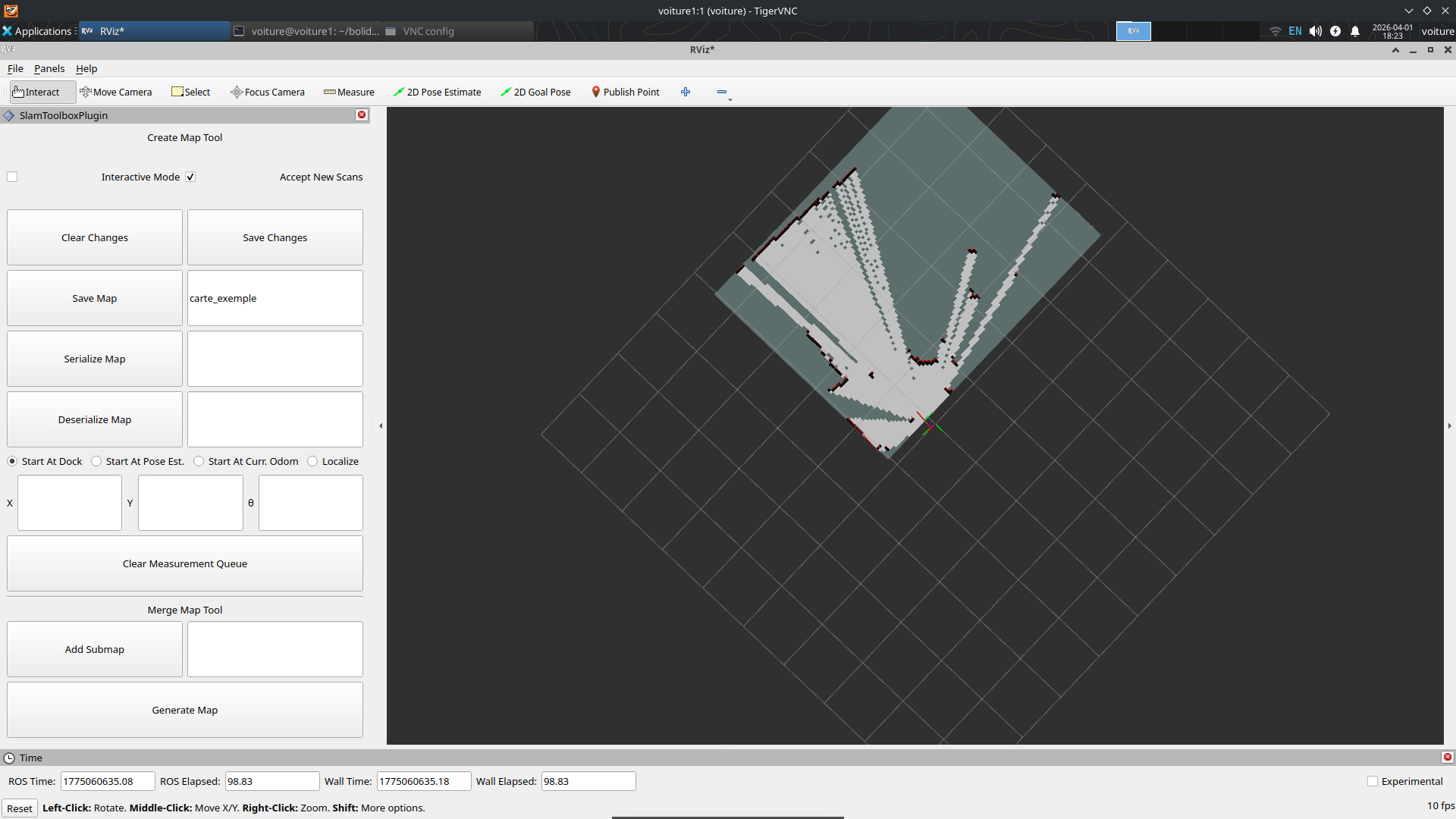Click the map name field containing carte_exemple

pos(275,298)
